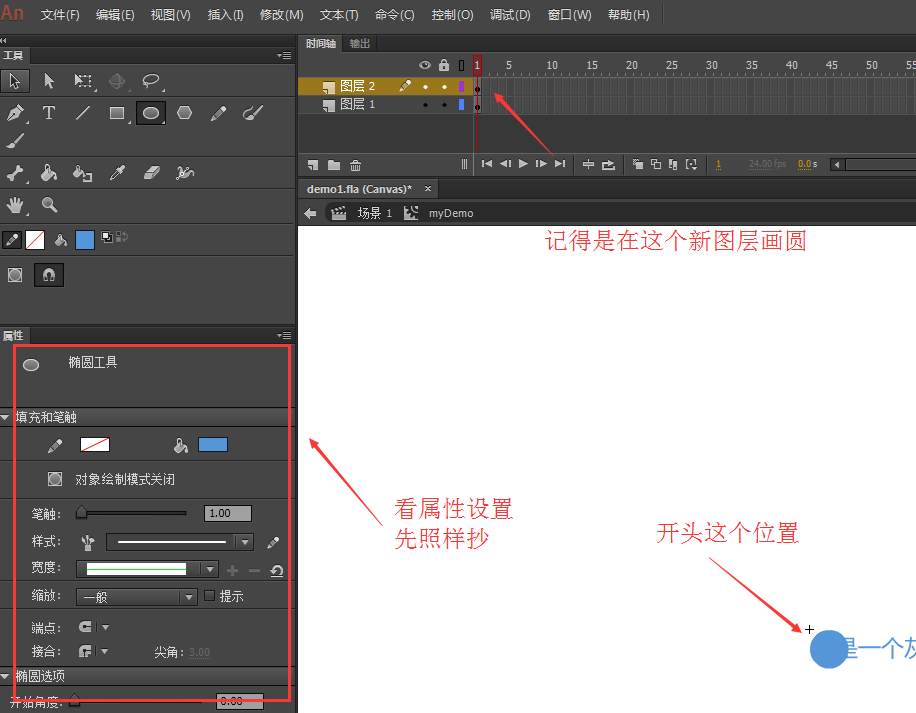Close the demo1.fla document tab

(x=428, y=189)
